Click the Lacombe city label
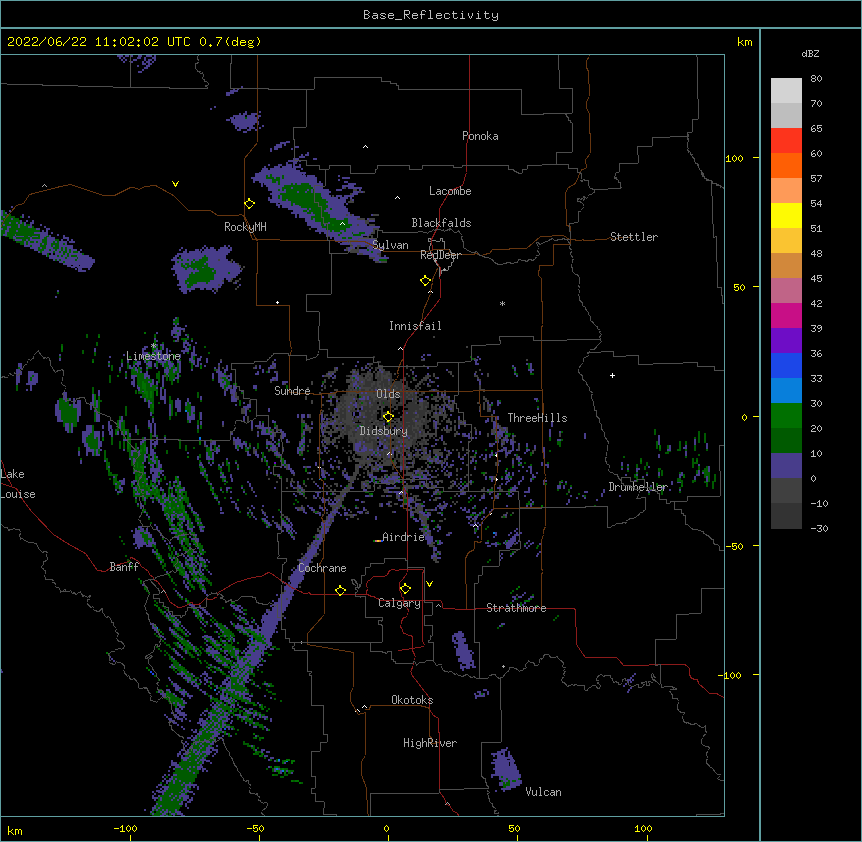862x842 pixels. pos(450,191)
